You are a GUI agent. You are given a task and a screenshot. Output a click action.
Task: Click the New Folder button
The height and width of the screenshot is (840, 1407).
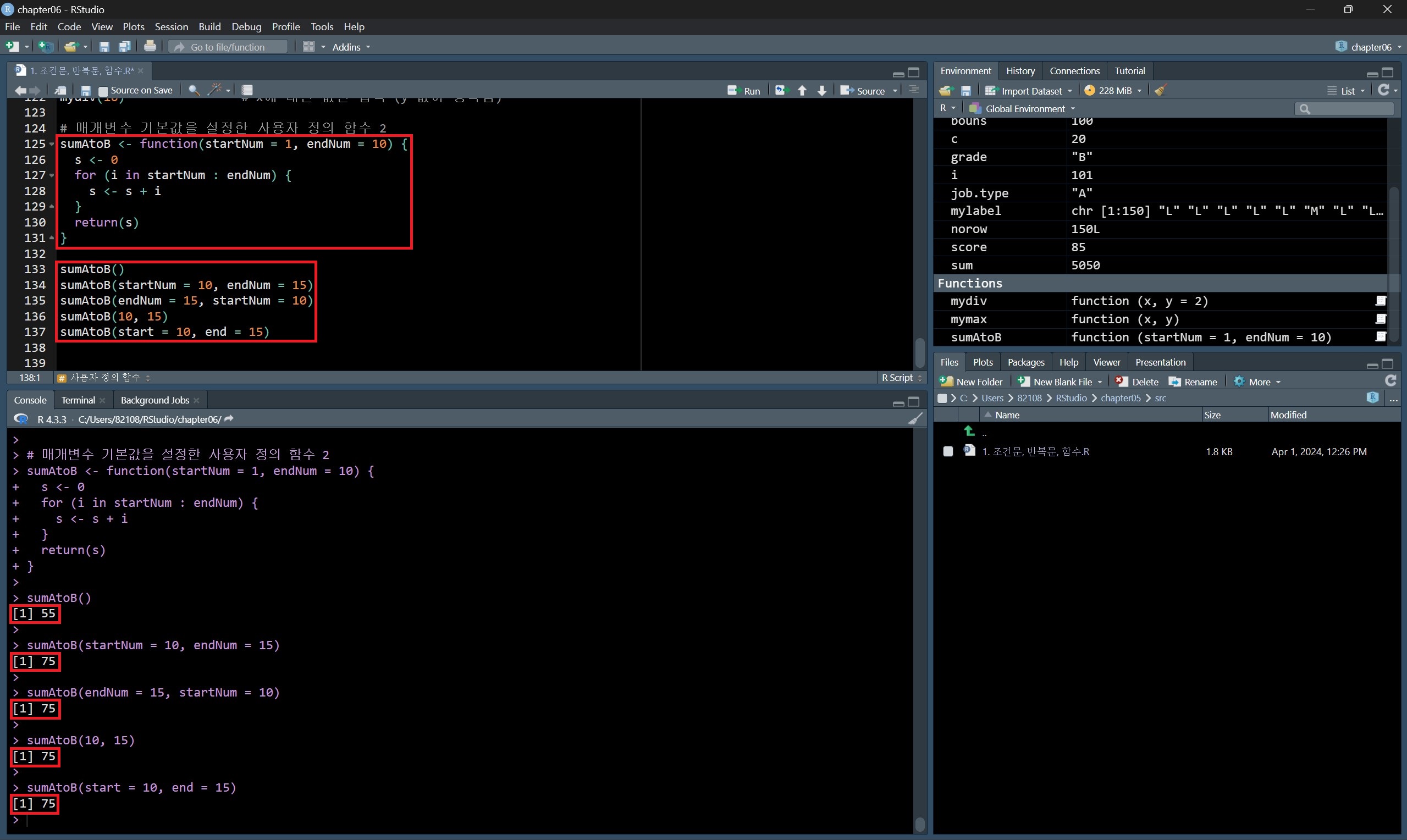971,382
